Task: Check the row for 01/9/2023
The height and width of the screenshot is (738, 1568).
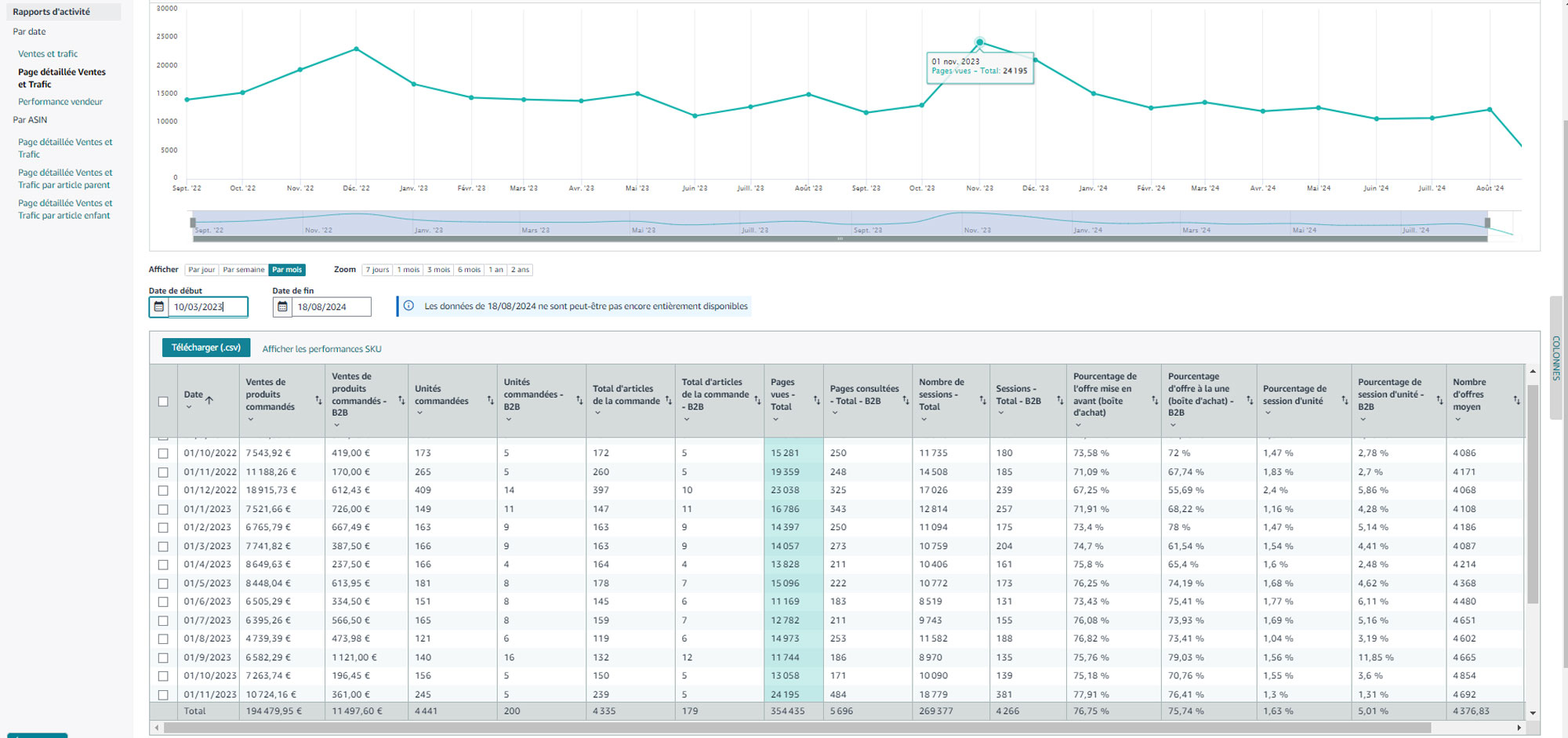Action: pyautogui.click(x=163, y=658)
